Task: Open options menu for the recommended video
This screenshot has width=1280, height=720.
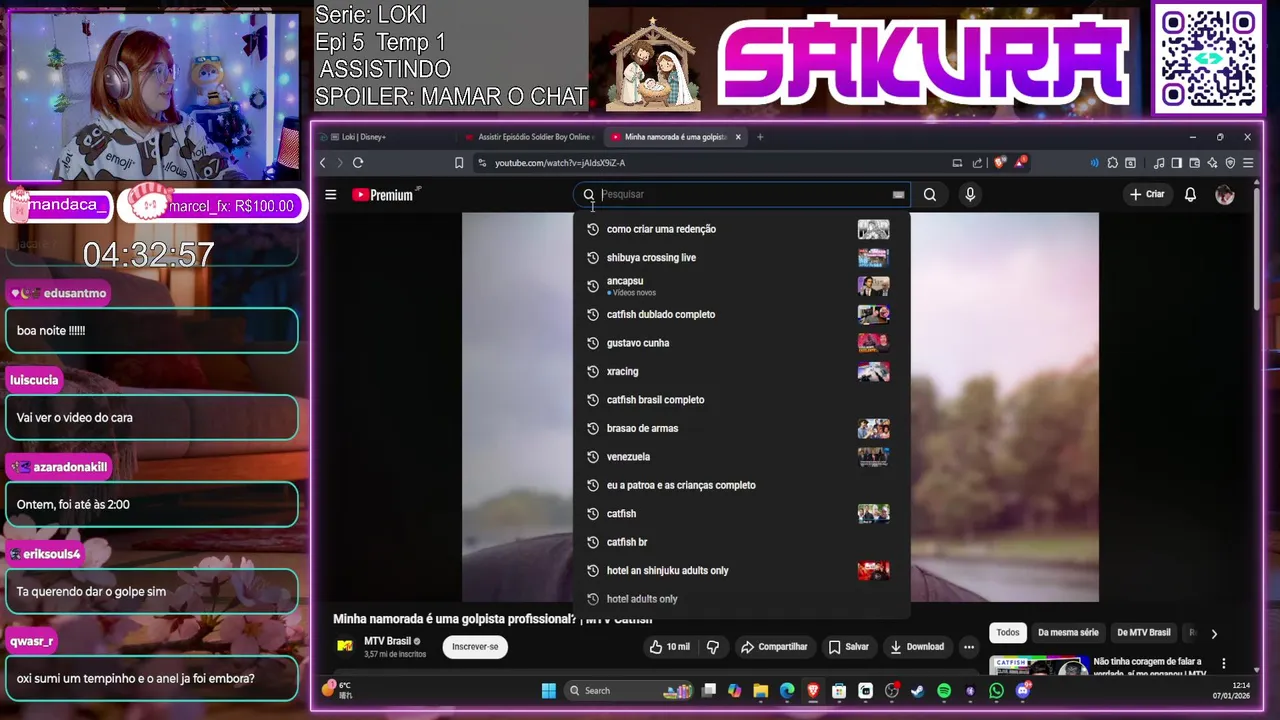Action: click(1223, 663)
